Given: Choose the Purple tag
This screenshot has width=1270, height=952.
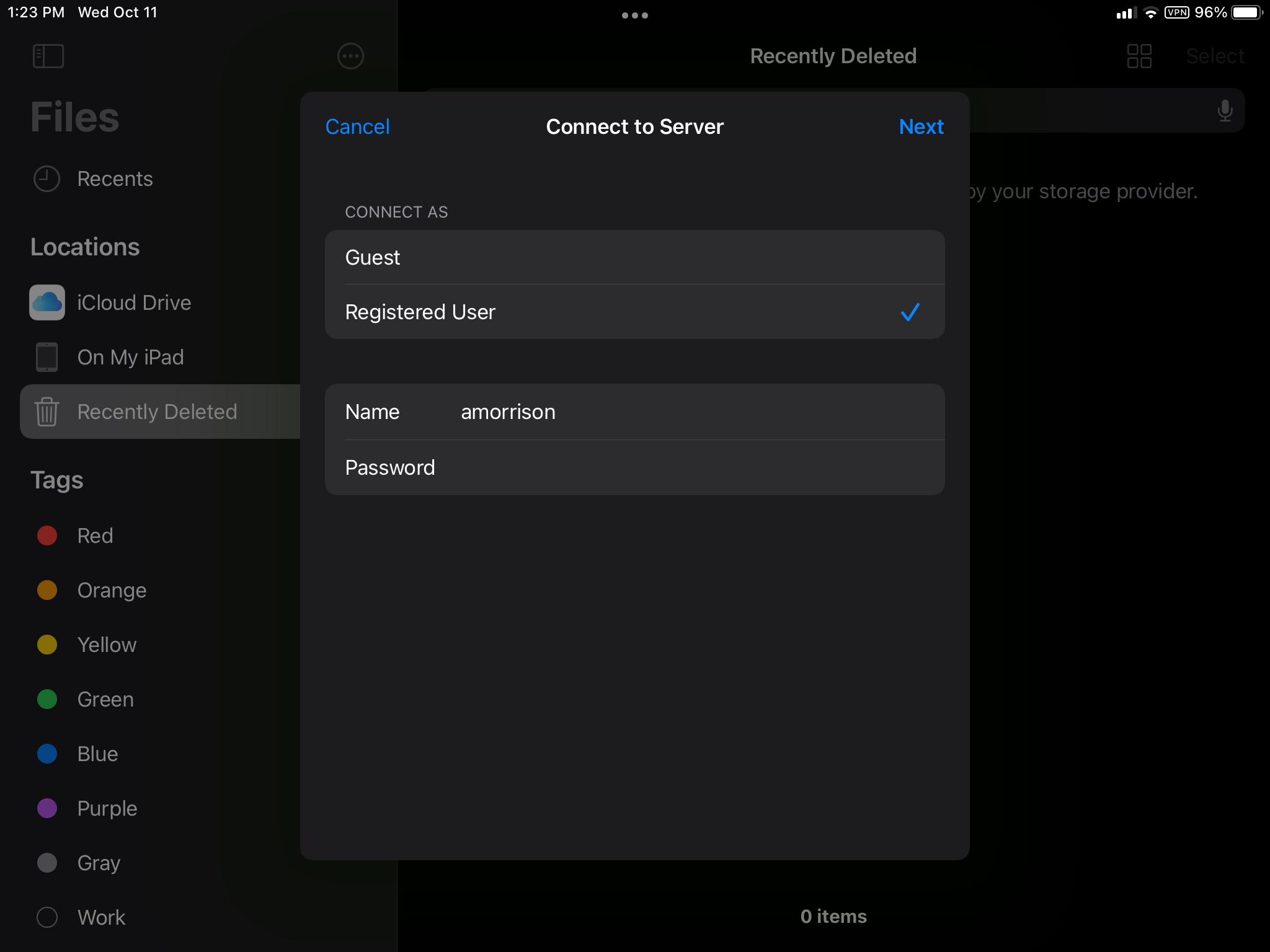Looking at the screenshot, I should [107, 808].
